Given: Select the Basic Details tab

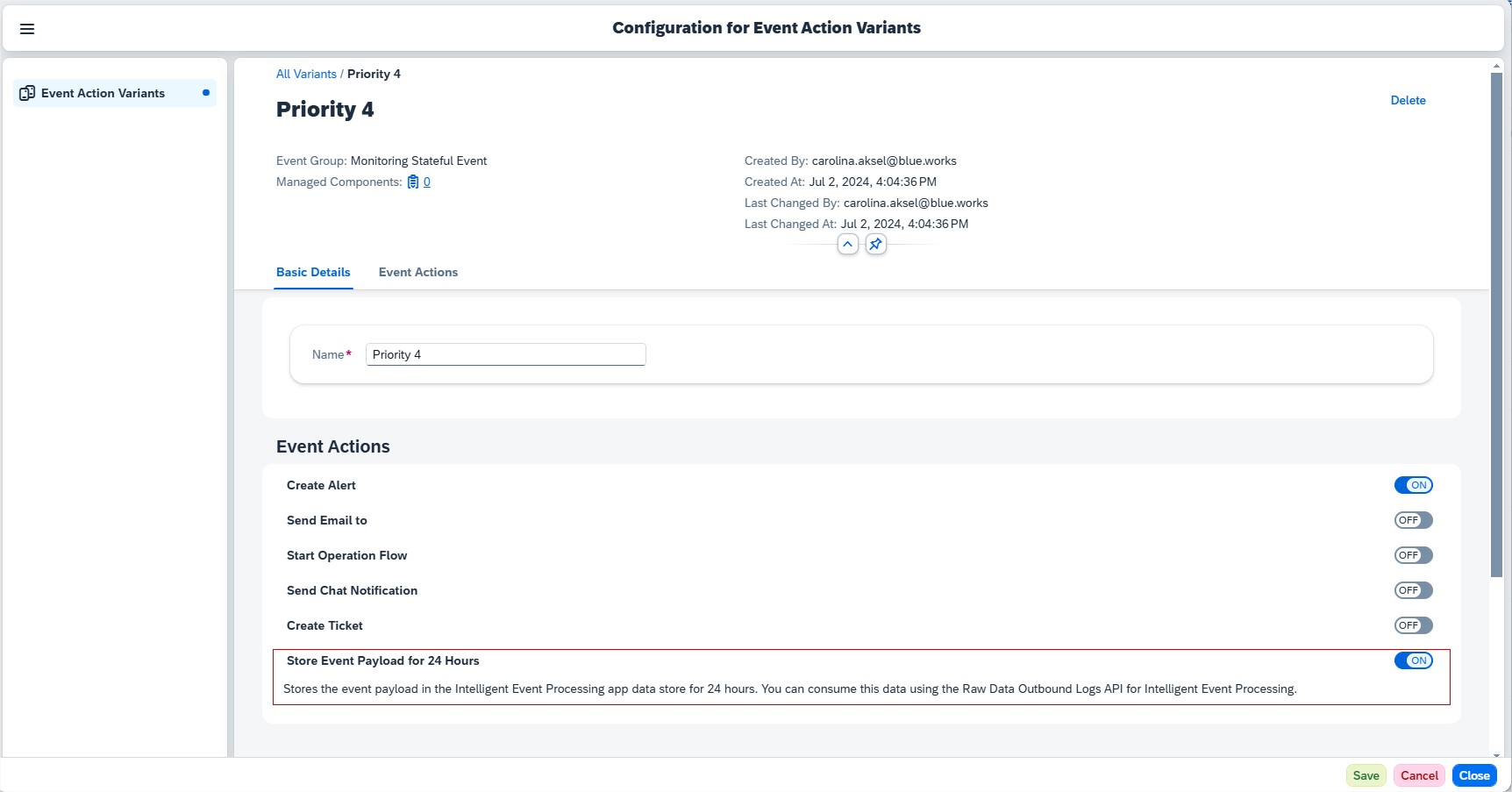Looking at the screenshot, I should coord(313,273).
